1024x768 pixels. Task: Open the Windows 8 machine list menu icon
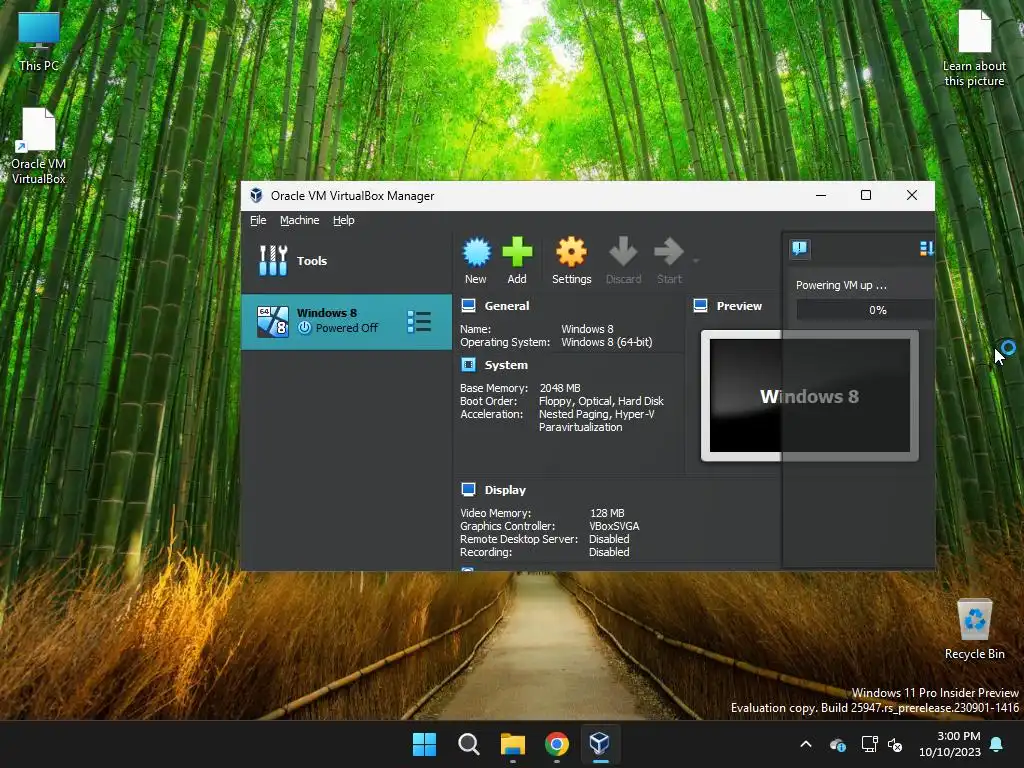pos(419,321)
